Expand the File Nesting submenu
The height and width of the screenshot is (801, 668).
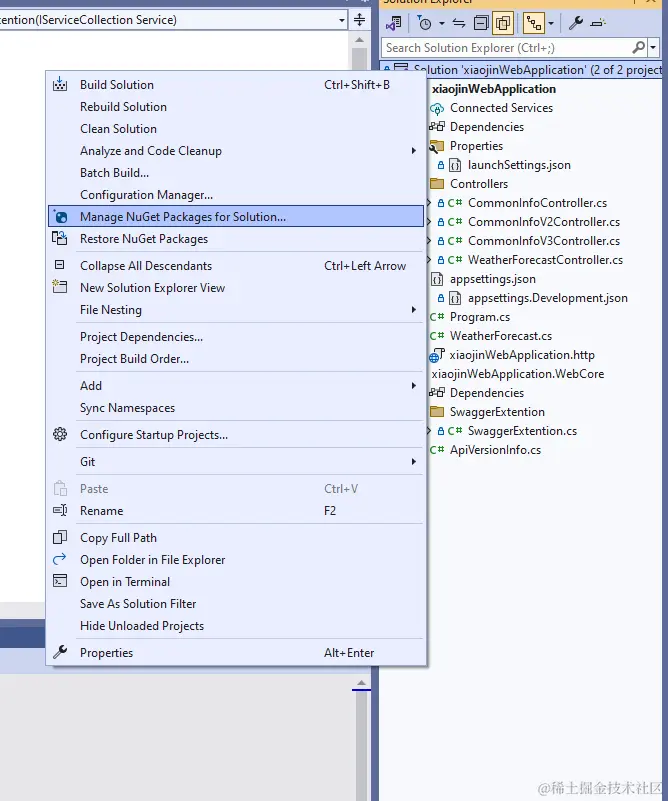point(236,310)
